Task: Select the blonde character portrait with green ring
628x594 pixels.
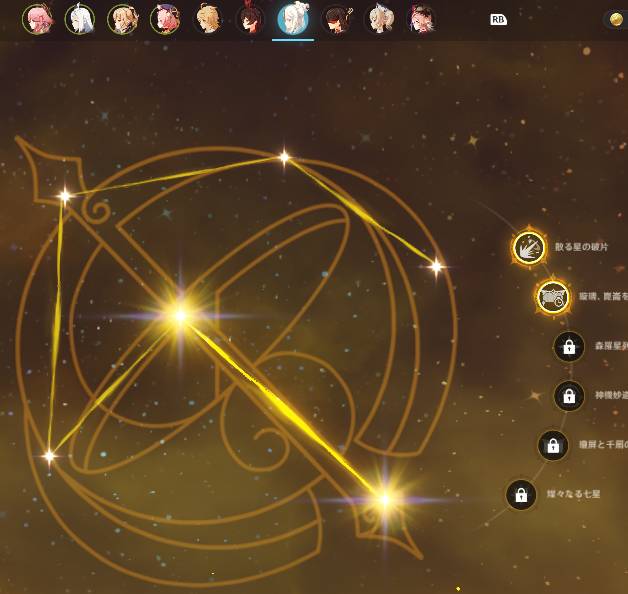Action: click(x=123, y=19)
